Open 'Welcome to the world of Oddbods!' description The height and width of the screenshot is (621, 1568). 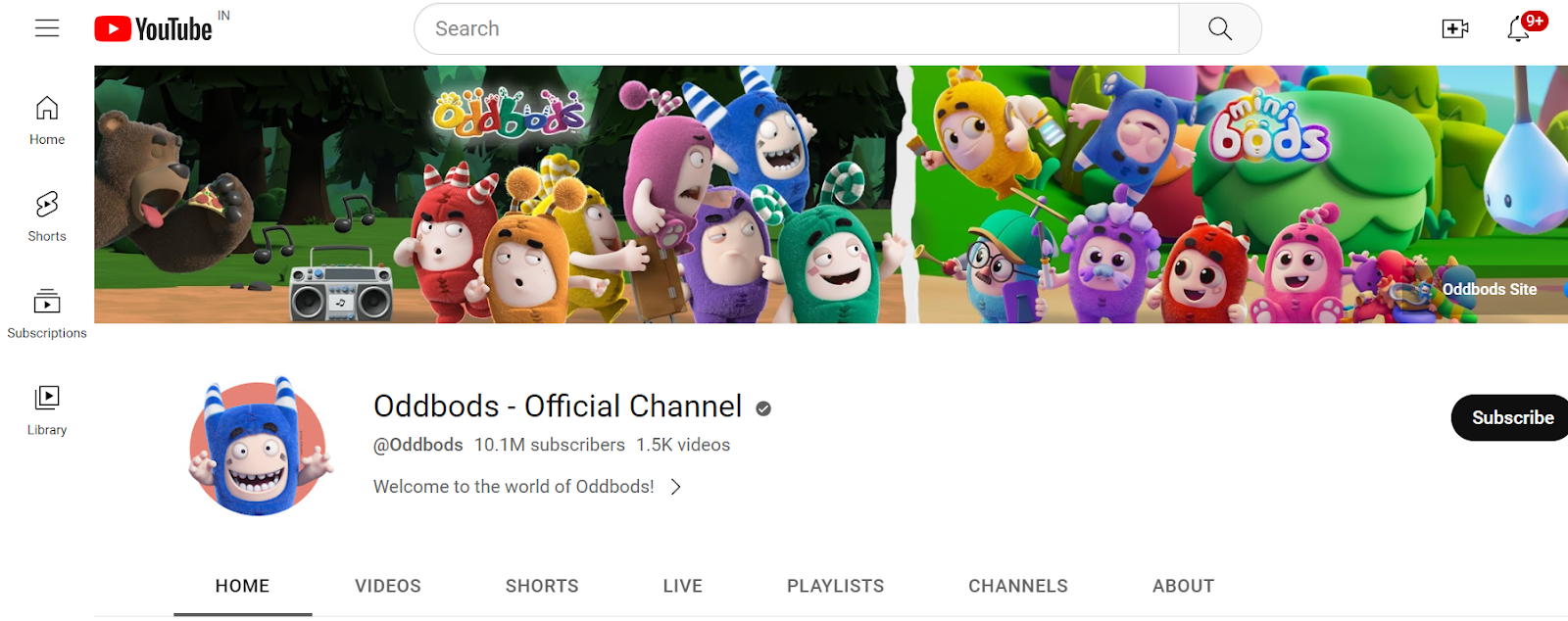point(514,487)
